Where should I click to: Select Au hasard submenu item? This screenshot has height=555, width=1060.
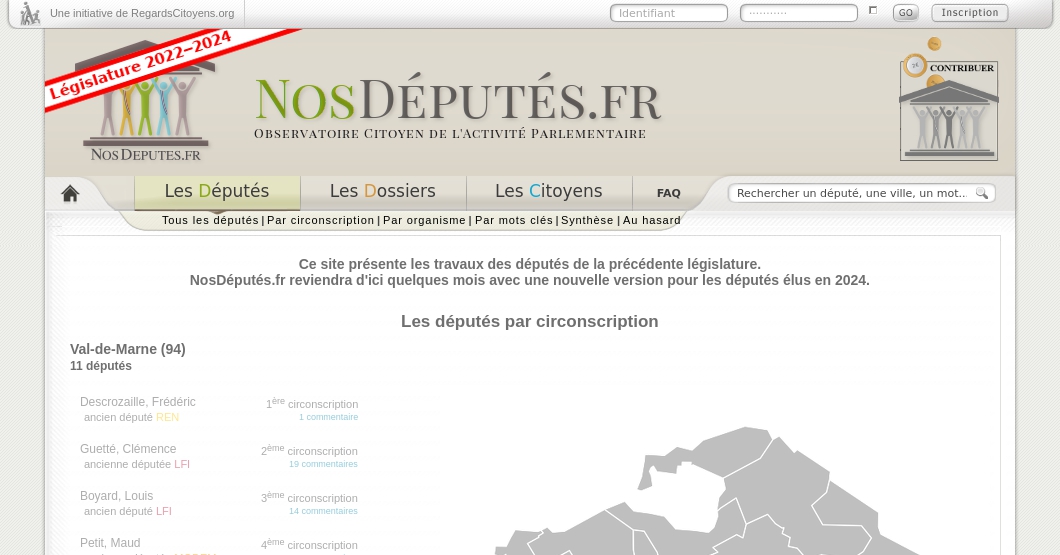[x=652, y=220]
